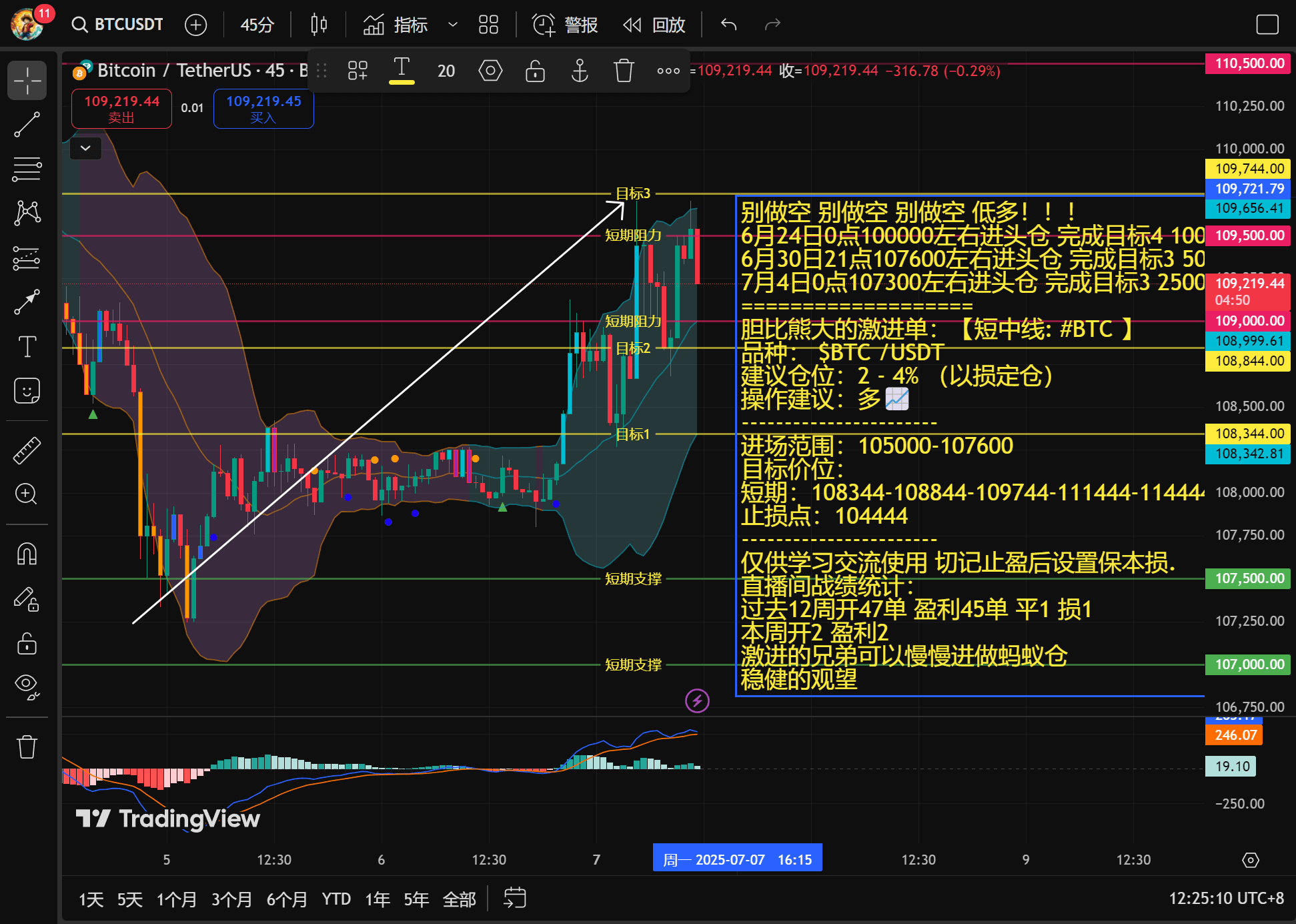Viewport: 1296px width, 924px height.
Task: Toggle hide all drawings eye icon
Action: [x=27, y=687]
